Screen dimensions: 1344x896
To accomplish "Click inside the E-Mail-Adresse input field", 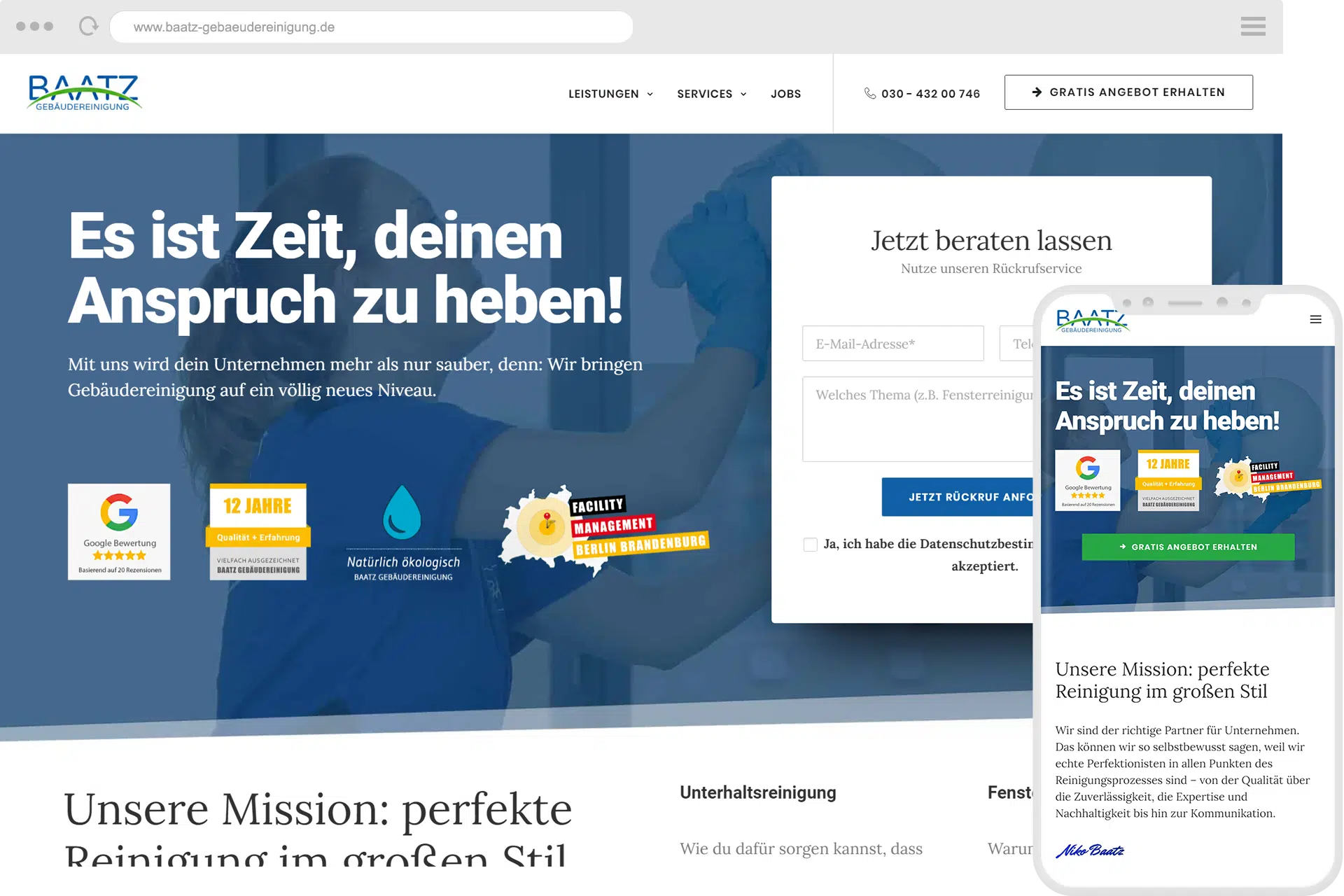I will [892, 343].
